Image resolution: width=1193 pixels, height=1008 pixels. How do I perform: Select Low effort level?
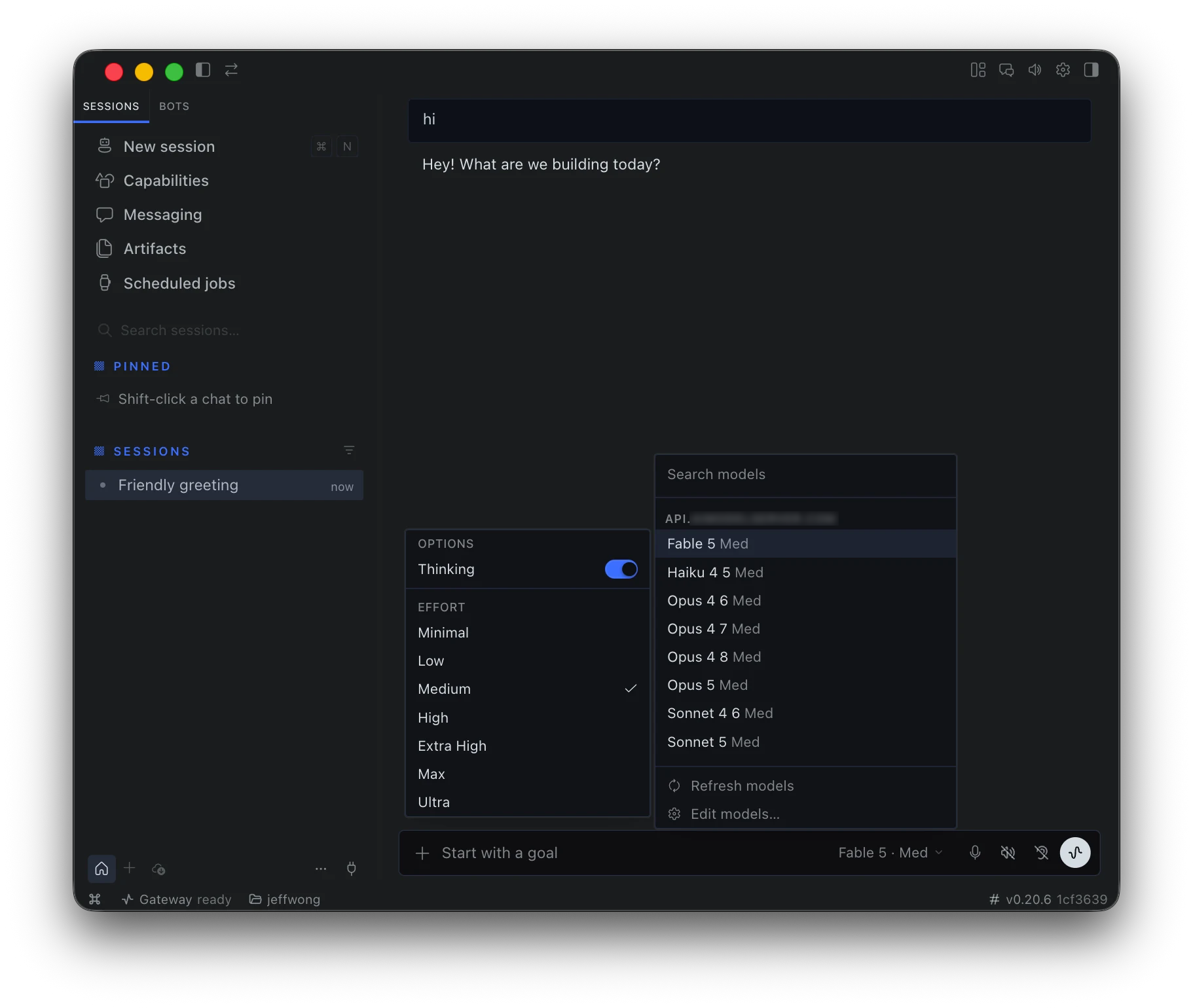click(528, 661)
